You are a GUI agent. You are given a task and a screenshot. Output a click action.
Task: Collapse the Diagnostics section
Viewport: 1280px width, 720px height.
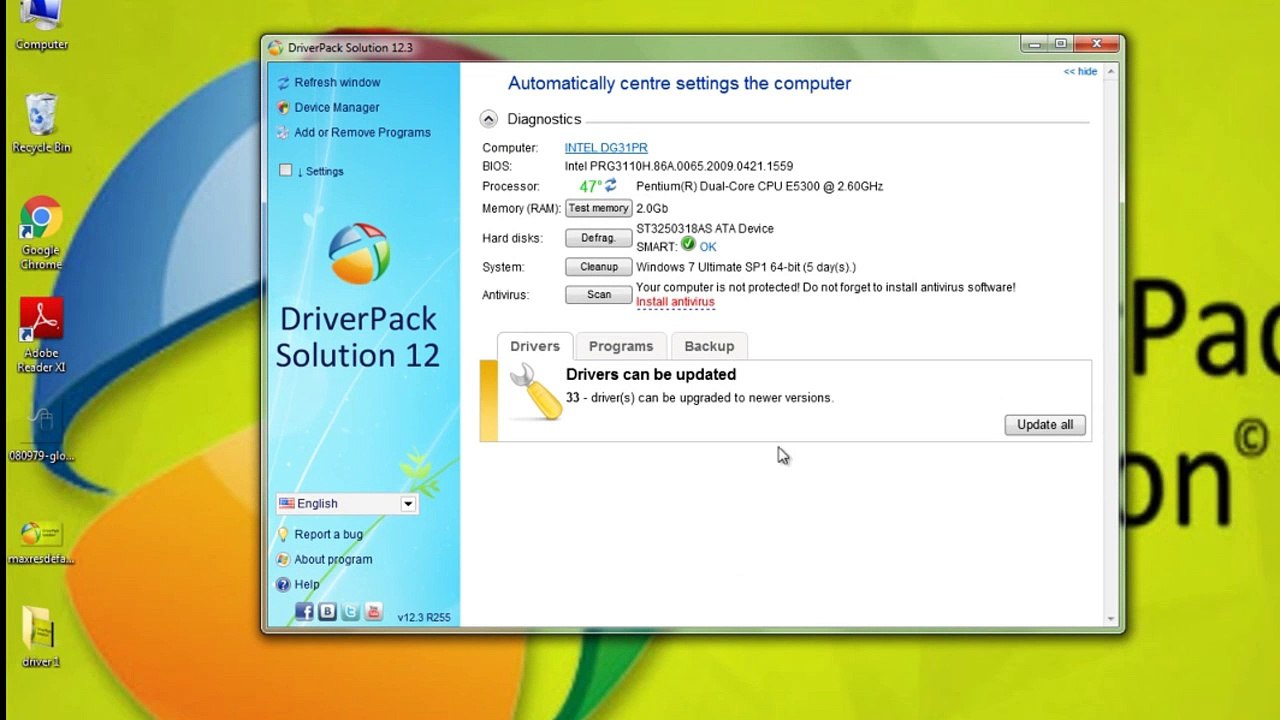488,119
